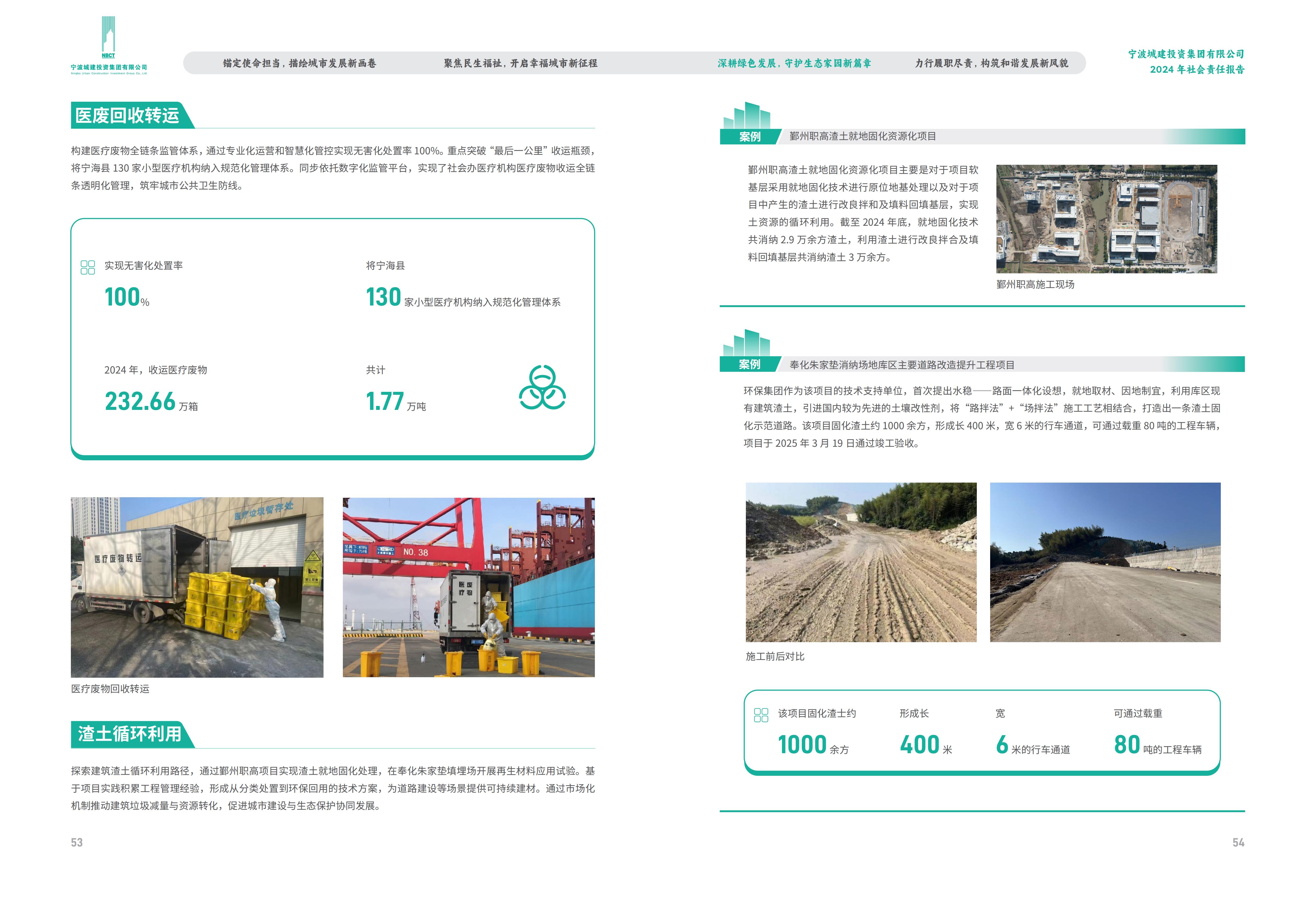Click the biohazard symbol icon
Image resolution: width=1316 pixels, height=899 pixels.
(x=542, y=387)
